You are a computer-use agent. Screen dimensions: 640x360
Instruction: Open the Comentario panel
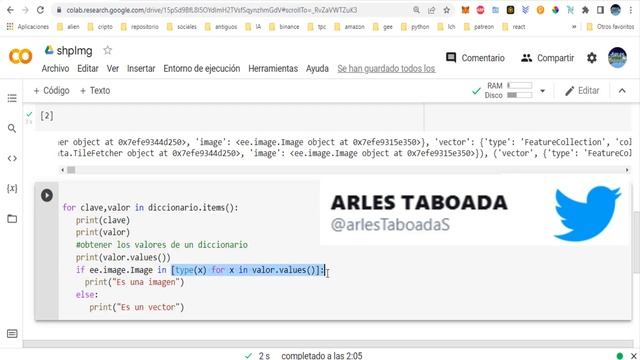point(476,58)
